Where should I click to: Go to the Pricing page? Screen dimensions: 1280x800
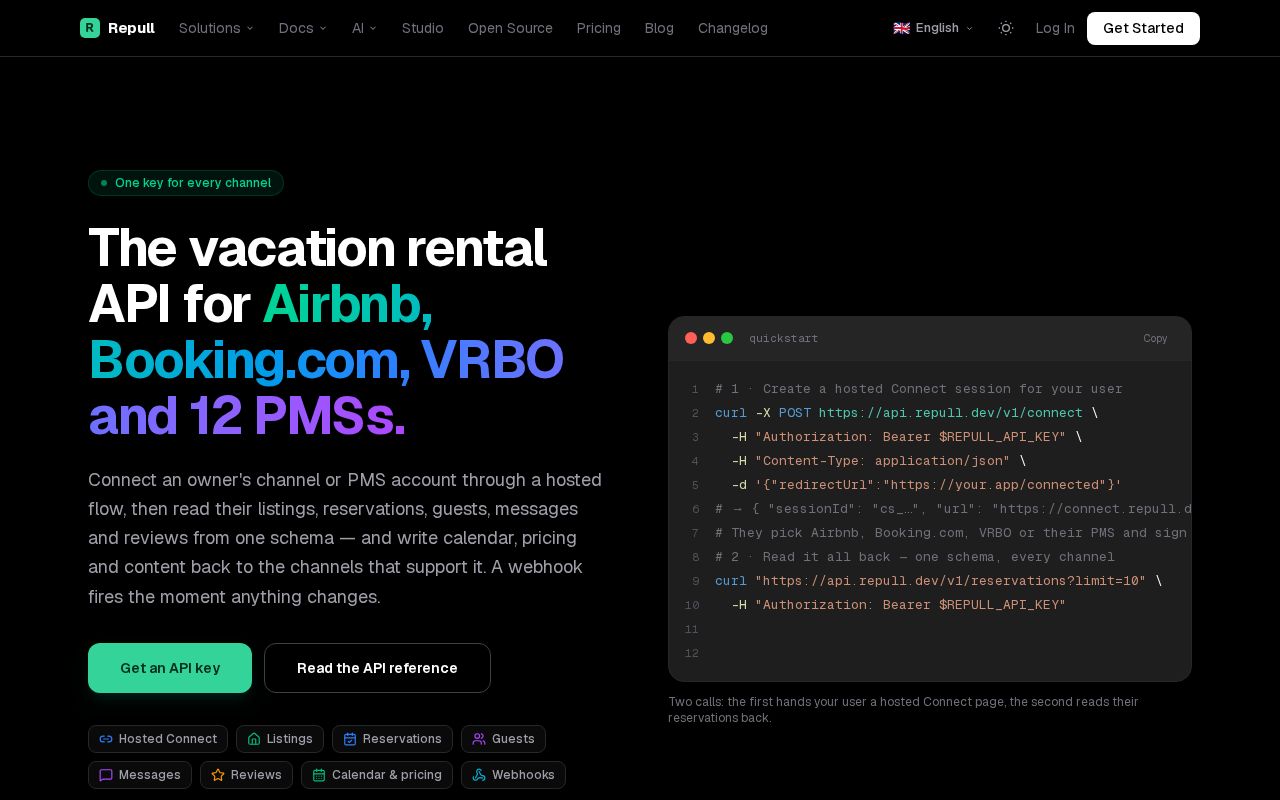[599, 28]
